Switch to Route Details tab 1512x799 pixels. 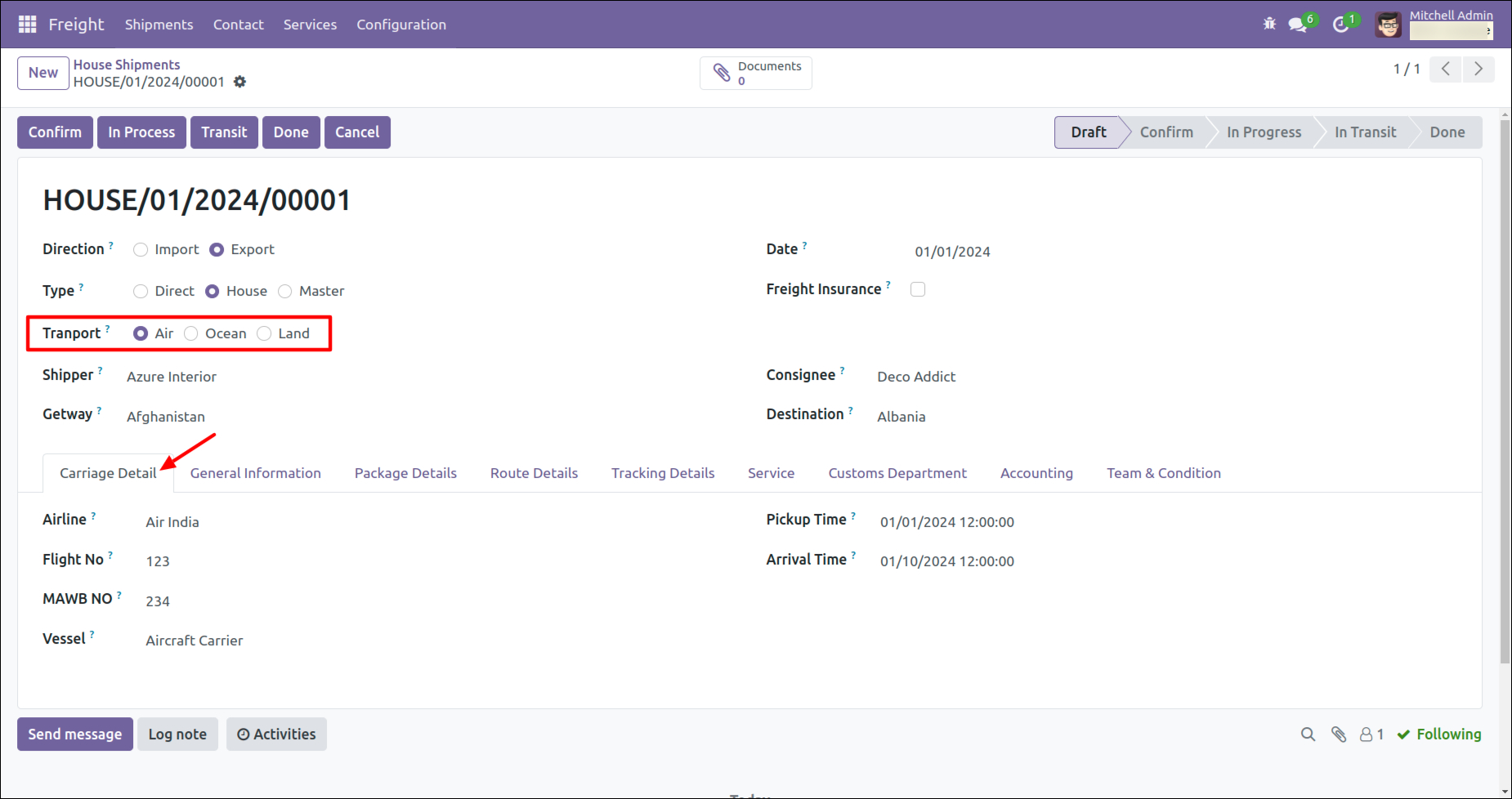coord(534,473)
